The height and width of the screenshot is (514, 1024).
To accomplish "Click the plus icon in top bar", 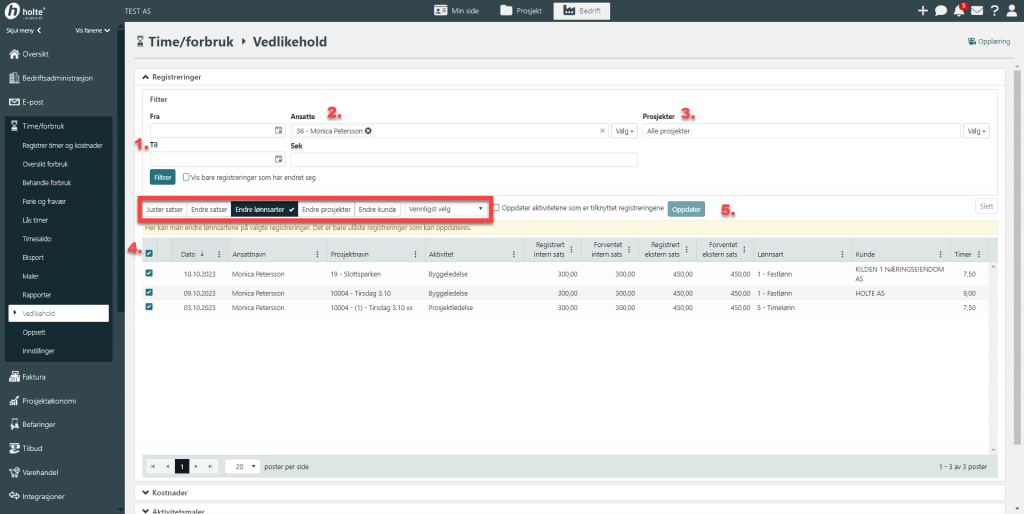I will pos(922,11).
